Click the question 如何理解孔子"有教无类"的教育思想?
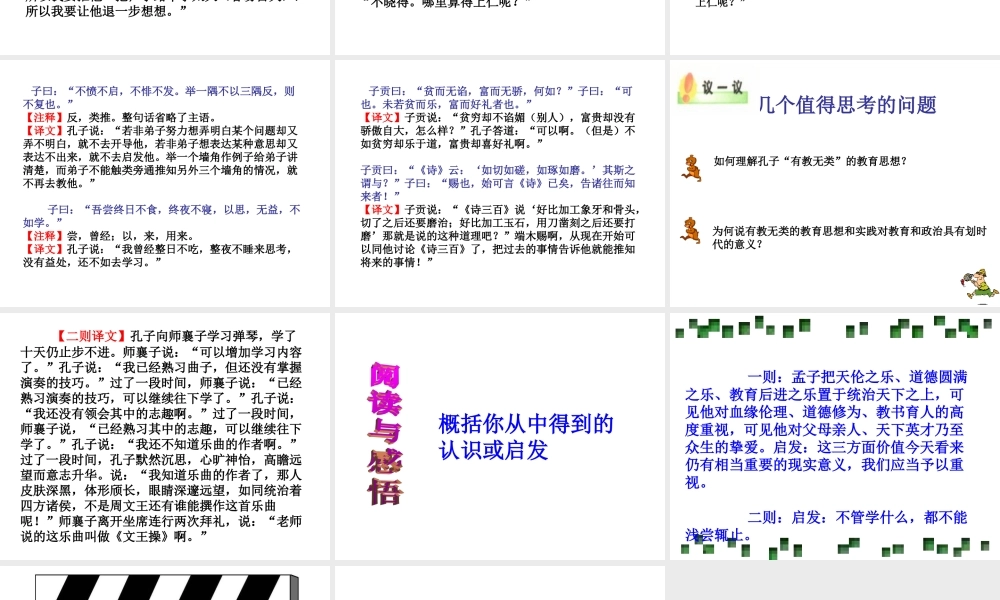 click(x=810, y=161)
